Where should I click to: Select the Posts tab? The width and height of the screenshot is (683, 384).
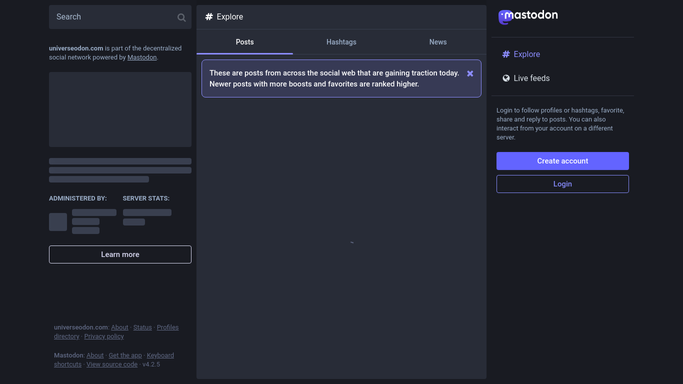tap(244, 42)
